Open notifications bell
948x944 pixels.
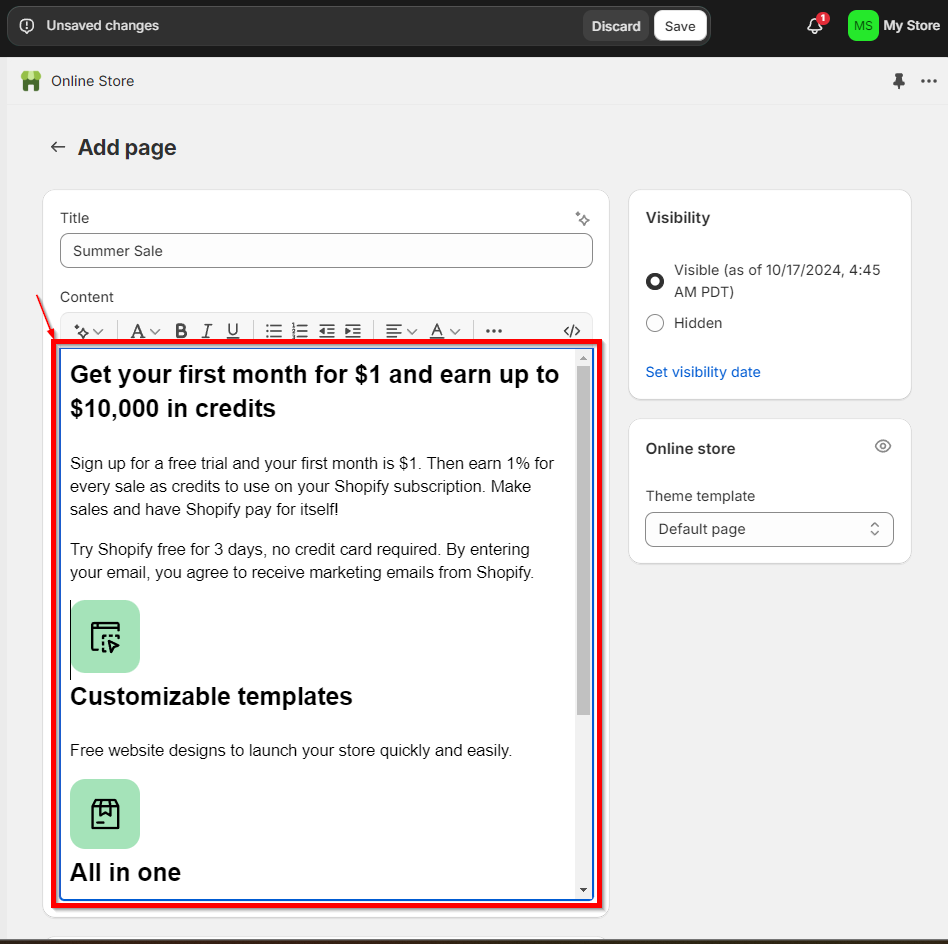pyautogui.click(x=815, y=26)
